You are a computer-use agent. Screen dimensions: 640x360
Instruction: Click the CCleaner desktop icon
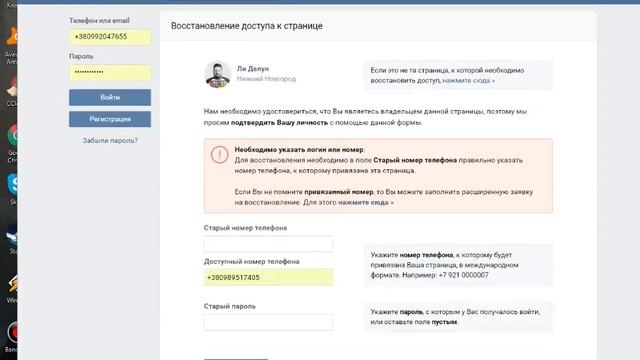pos(12,87)
